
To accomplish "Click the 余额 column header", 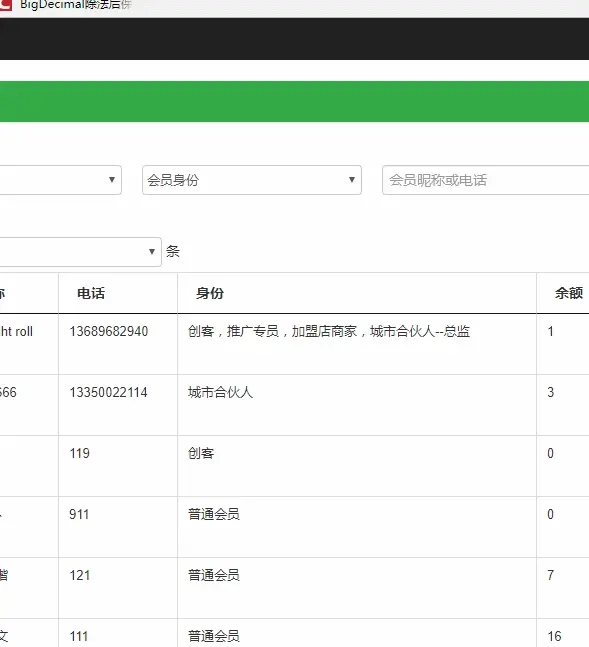I will [569, 293].
